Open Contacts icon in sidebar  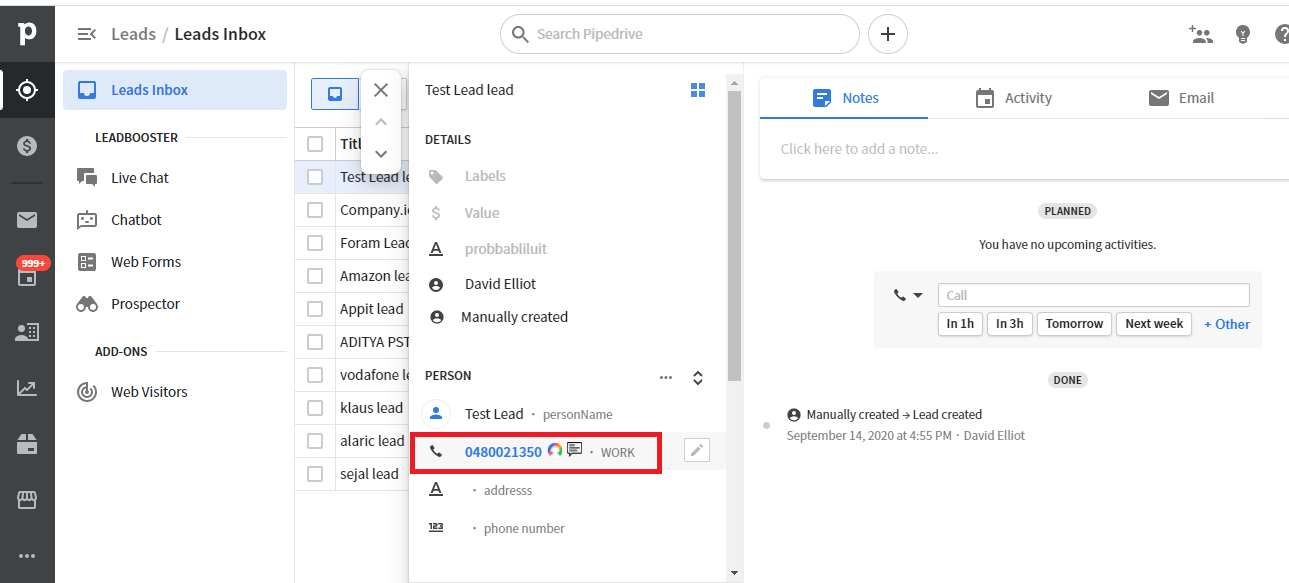pos(27,332)
